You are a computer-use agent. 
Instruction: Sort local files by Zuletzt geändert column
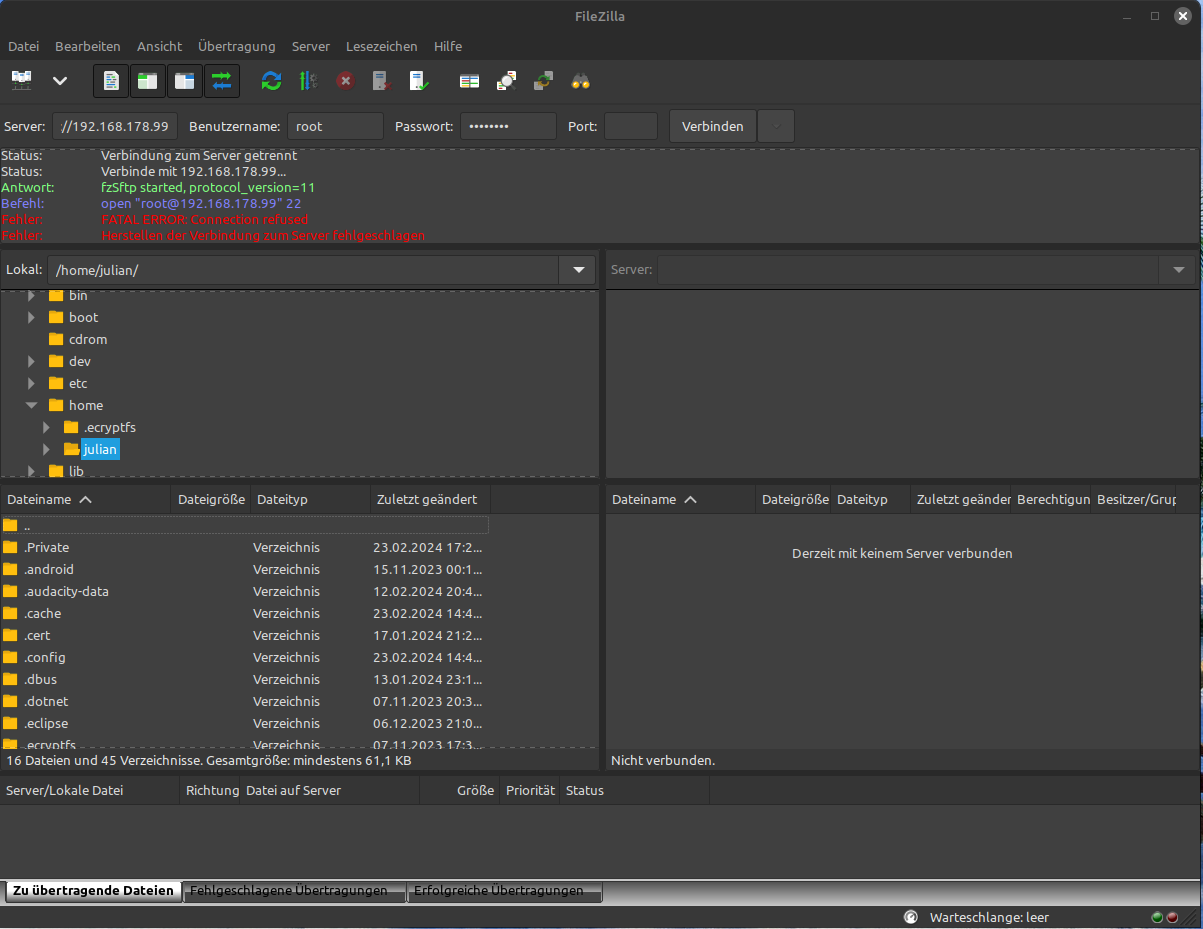[x=430, y=499]
